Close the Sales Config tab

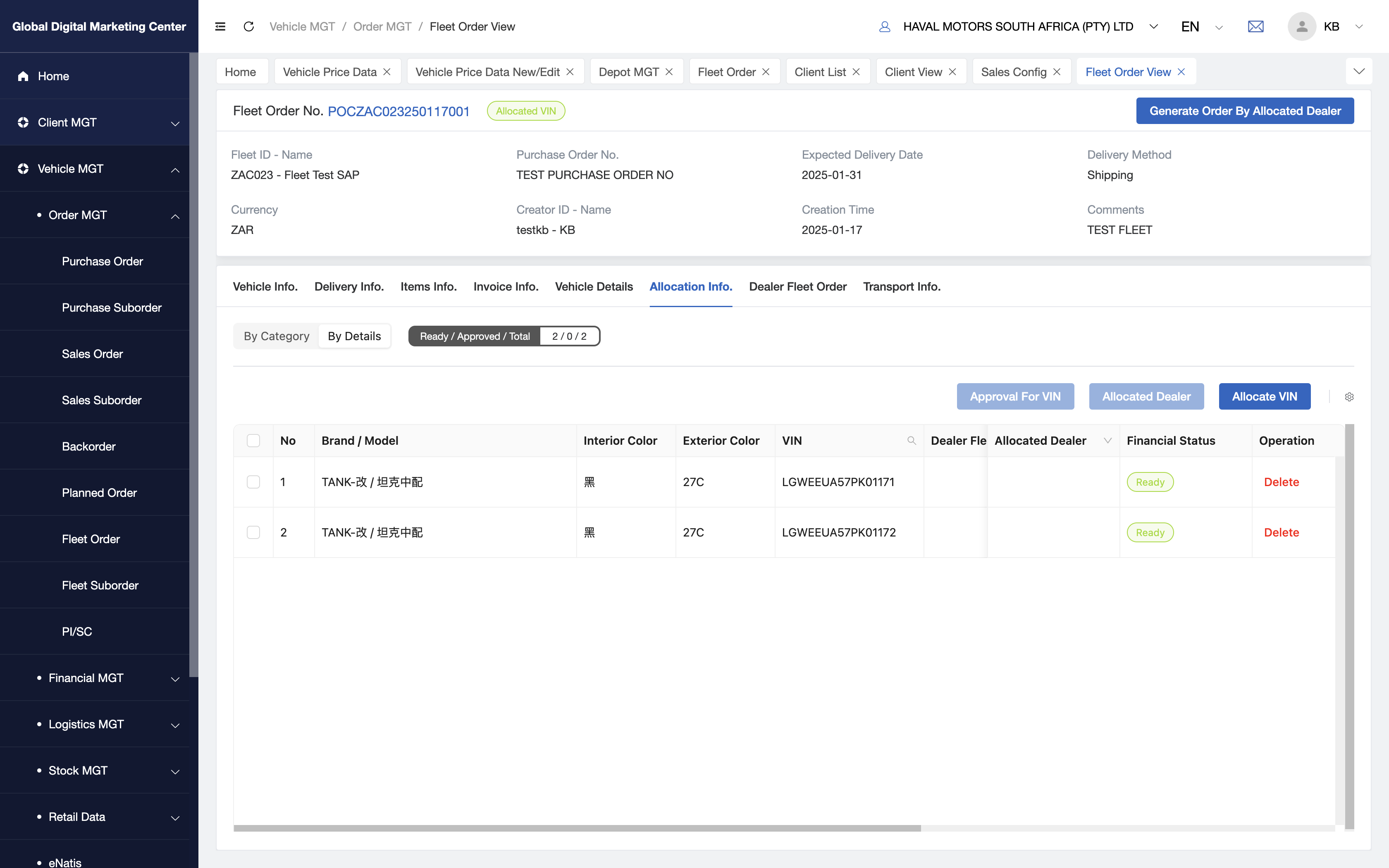coord(1057,72)
